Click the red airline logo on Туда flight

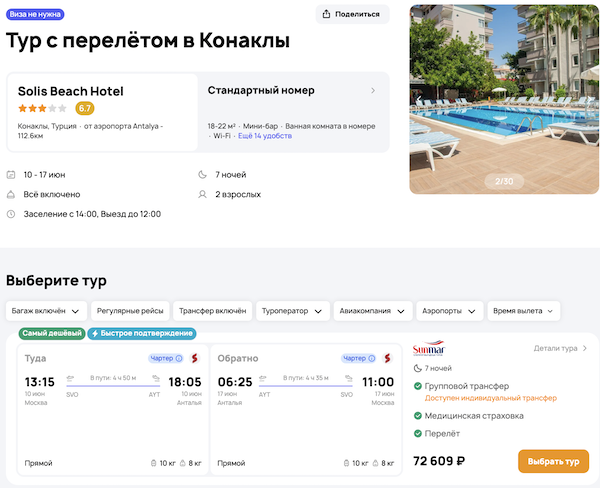(x=195, y=358)
